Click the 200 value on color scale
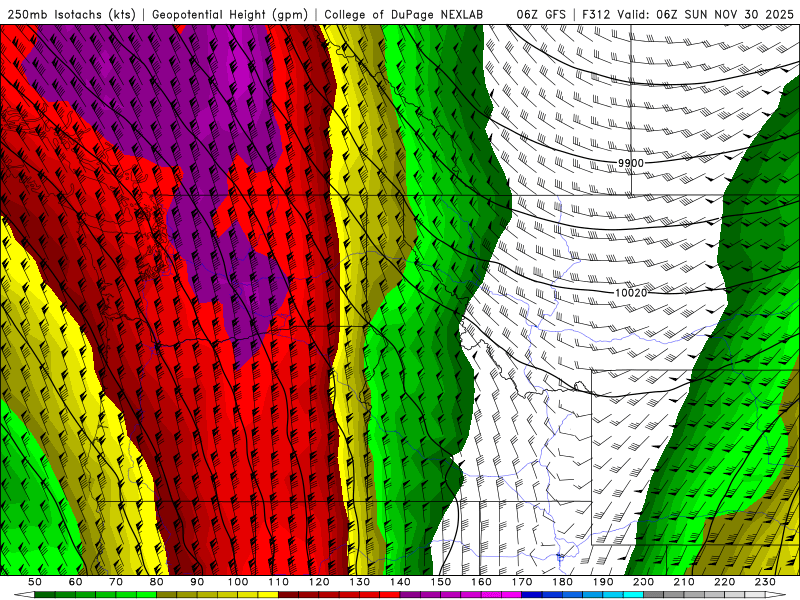Screen dimensions: 800x600 [x=643, y=582]
